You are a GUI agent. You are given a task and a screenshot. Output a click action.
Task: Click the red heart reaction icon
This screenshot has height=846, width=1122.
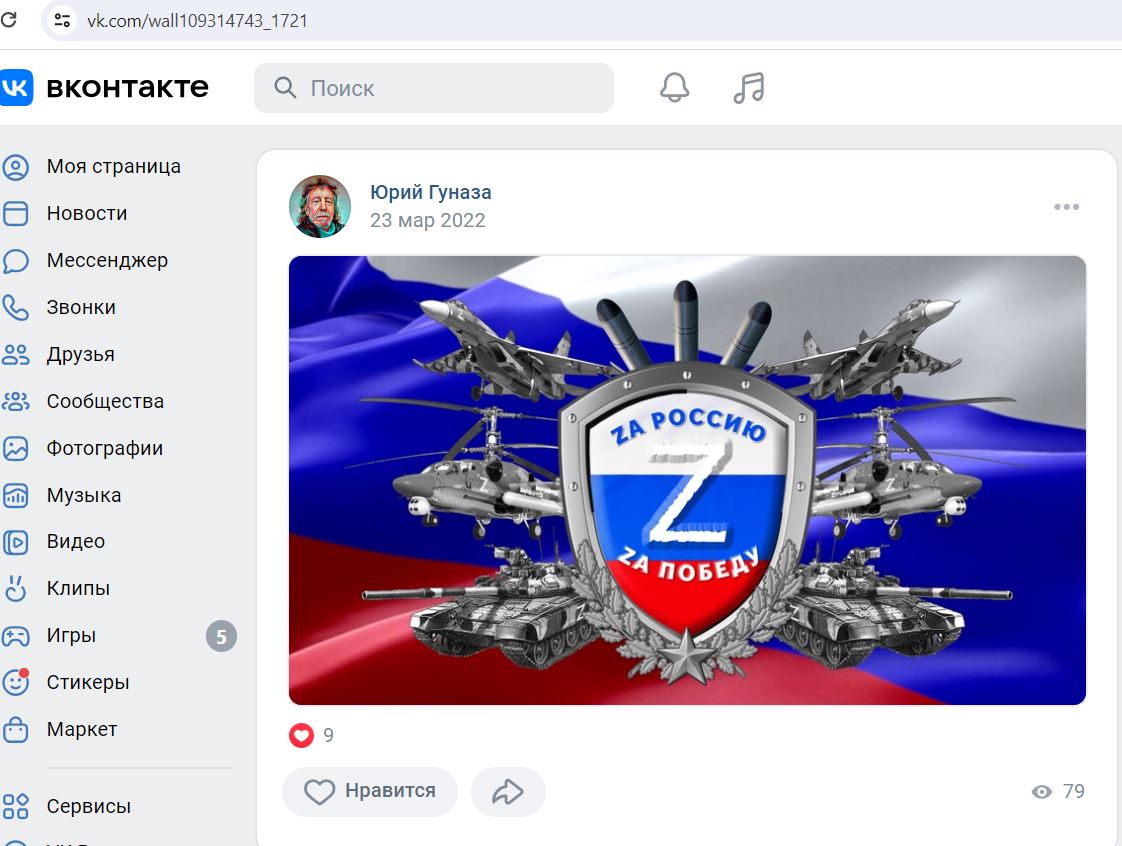(301, 735)
